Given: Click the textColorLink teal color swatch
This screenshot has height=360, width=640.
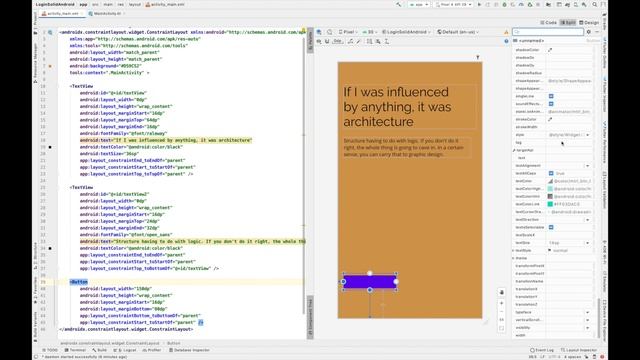Looking at the screenshot, I should coord(550,204).
